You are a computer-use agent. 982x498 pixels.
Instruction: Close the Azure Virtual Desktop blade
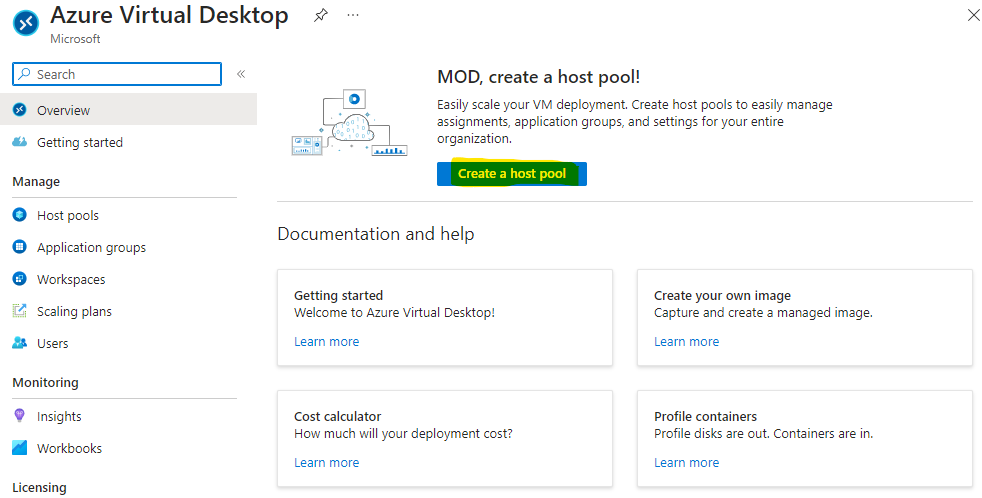(x=974, y=15)
